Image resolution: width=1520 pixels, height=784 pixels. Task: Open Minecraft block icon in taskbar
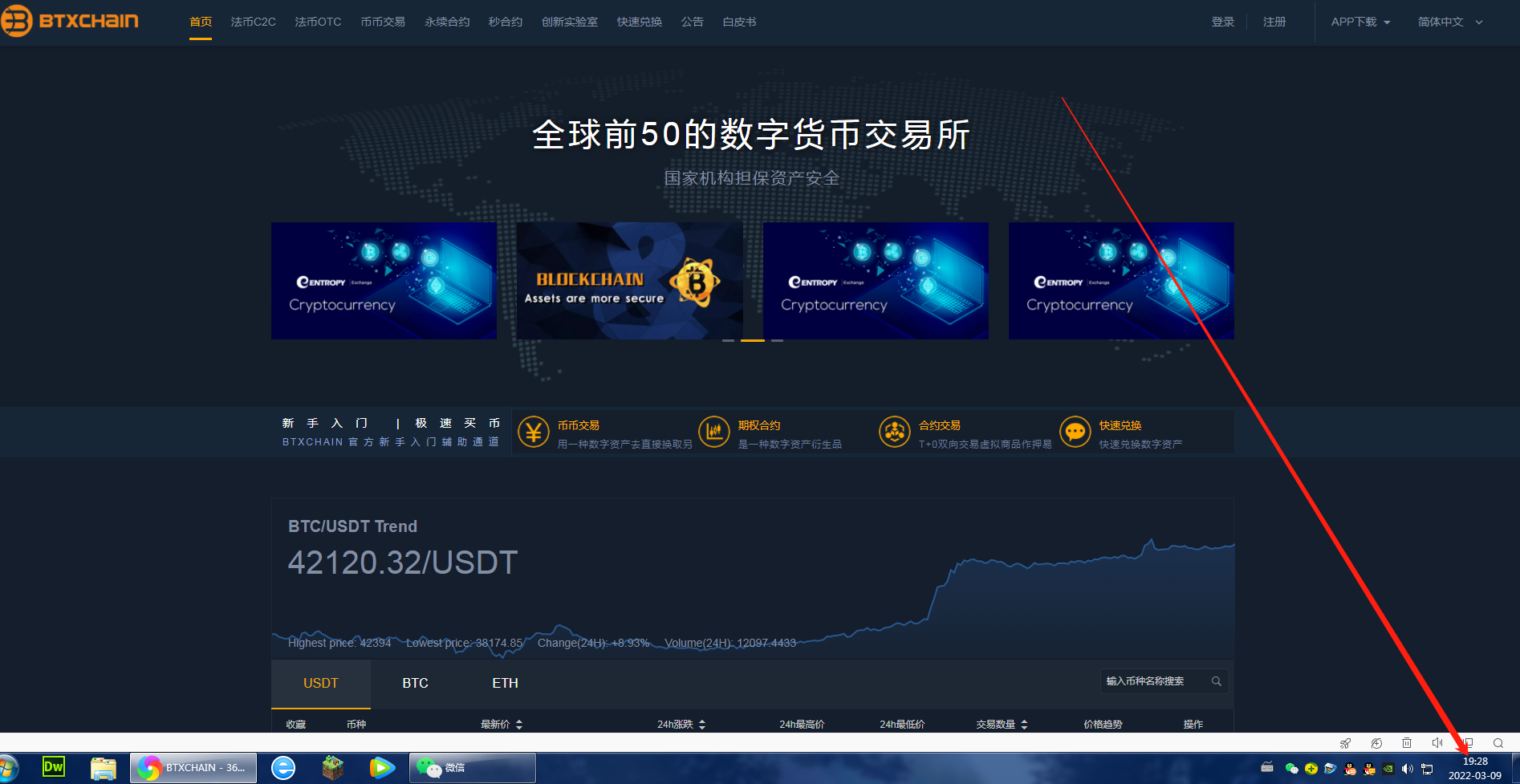[333, 768]
